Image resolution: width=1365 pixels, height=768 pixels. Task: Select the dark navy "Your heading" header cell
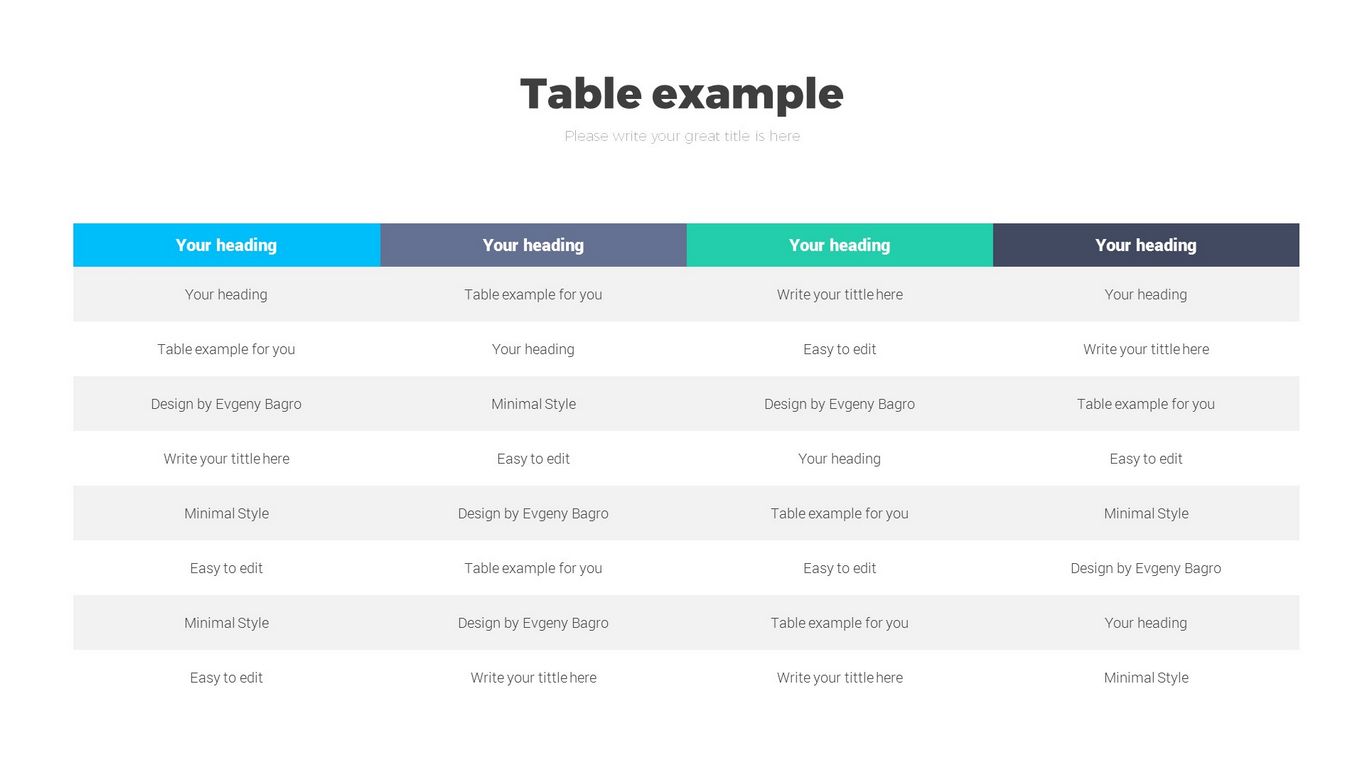tap(1145, 245)
